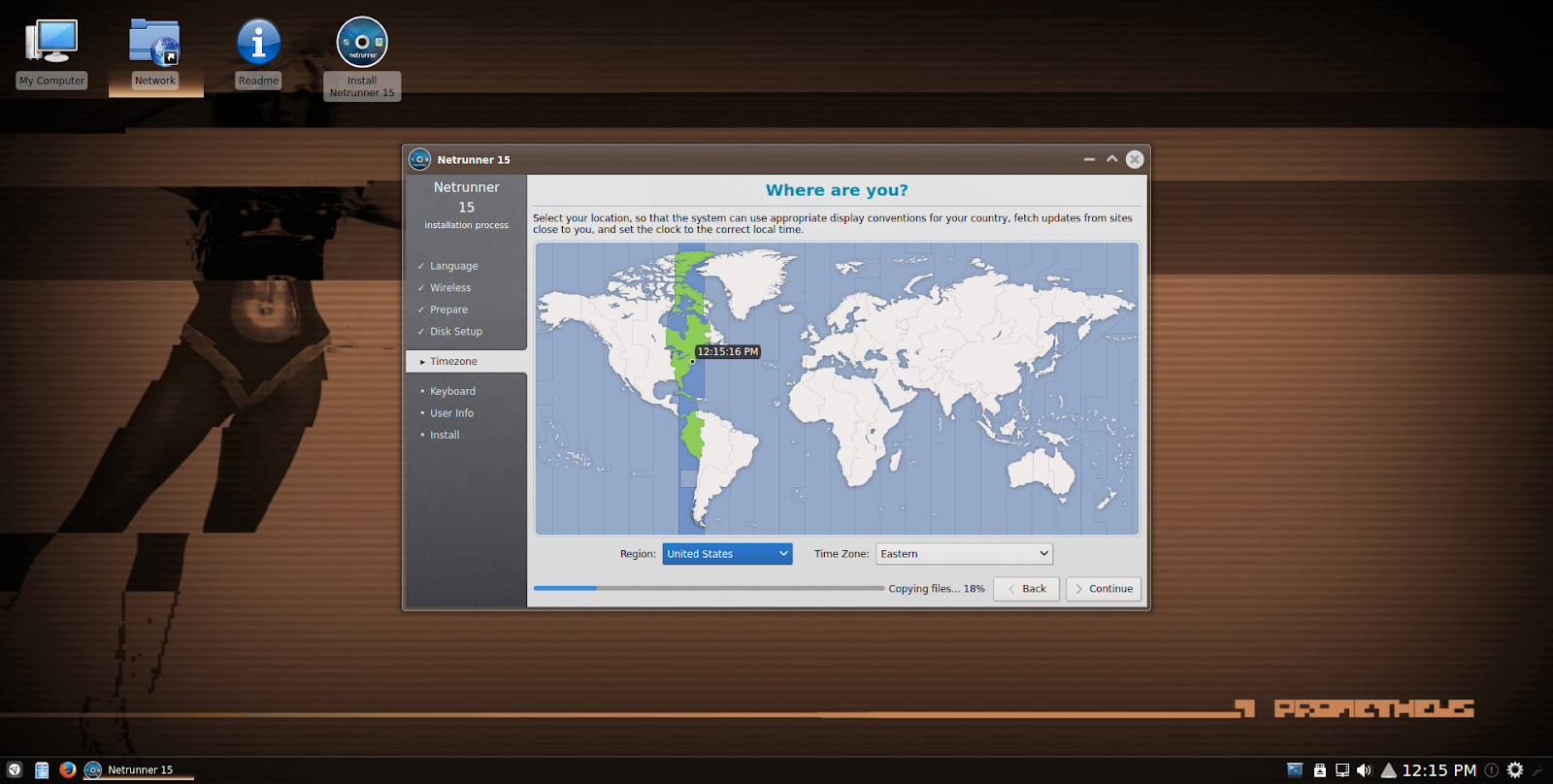Launch Firefox from the taskbar
Screen dimensions: 1553x784
point(67,769)
